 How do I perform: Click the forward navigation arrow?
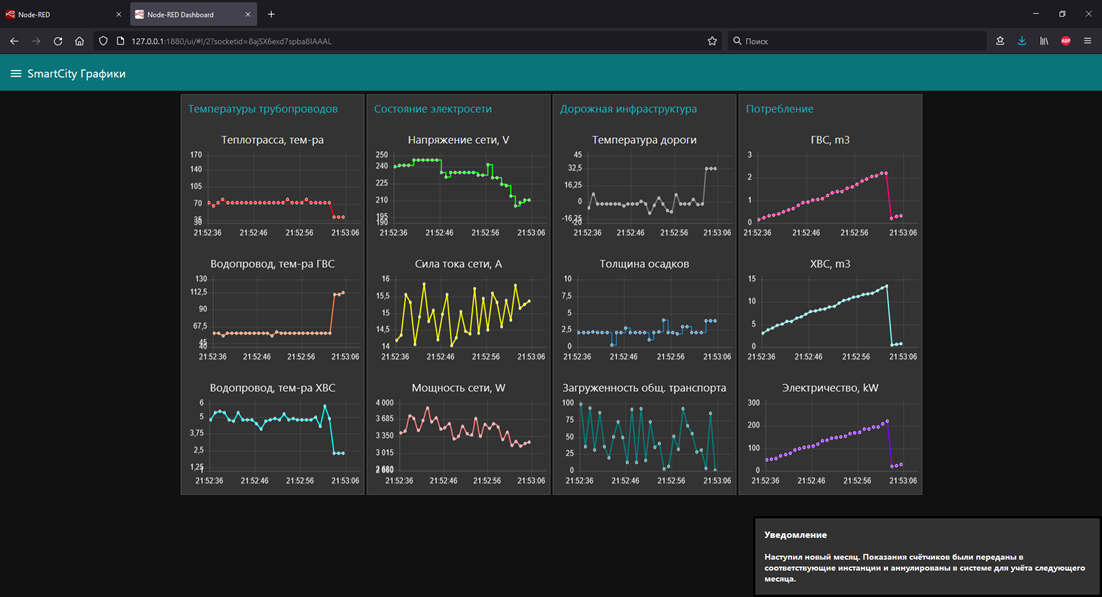tap(36, 41)
